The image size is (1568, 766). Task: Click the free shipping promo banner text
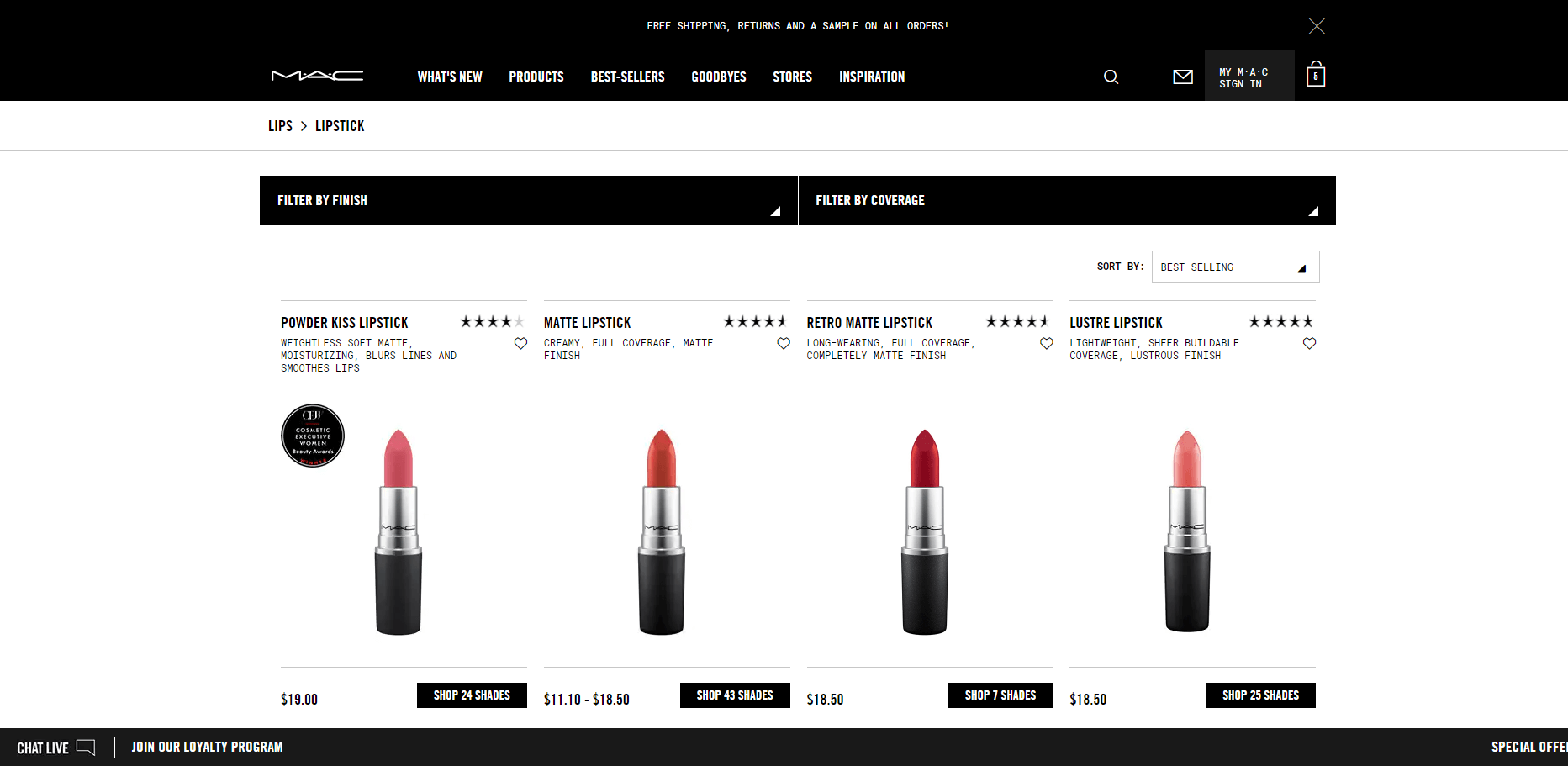click(x=798, y=26)
